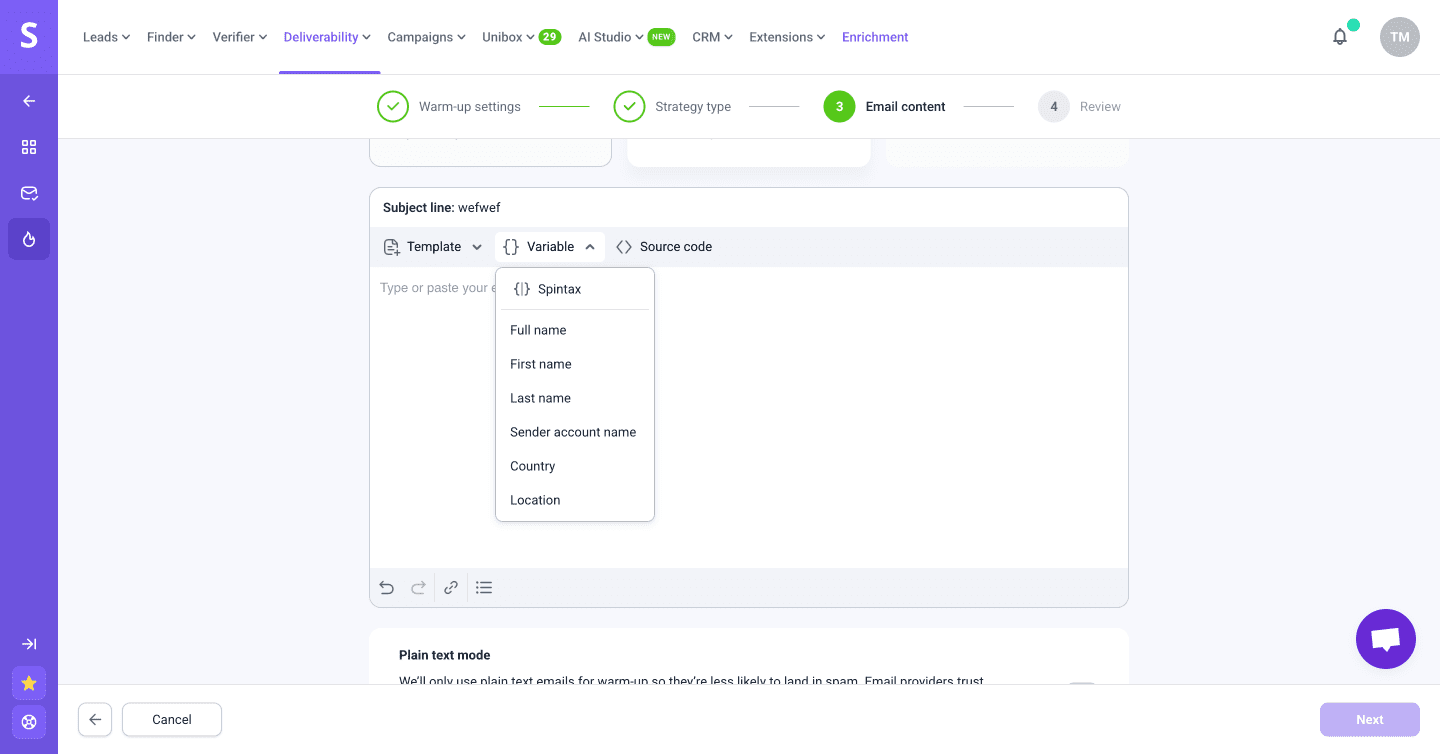The image size is (1440, 754).
Task: Insert bulleted list in editor
Action: (x=484, y=588)
